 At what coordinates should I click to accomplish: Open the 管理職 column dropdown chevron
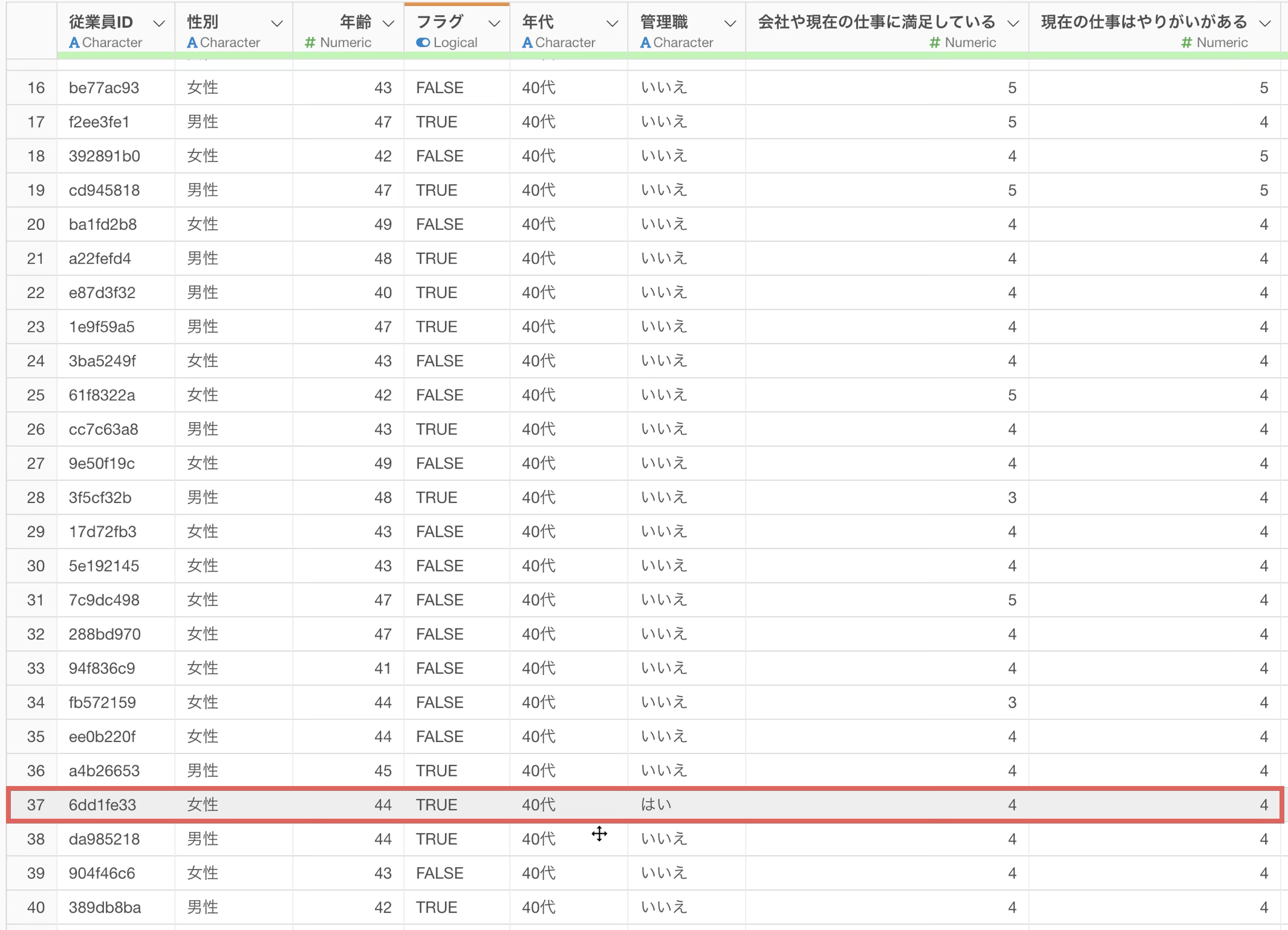tap(730, 24)
